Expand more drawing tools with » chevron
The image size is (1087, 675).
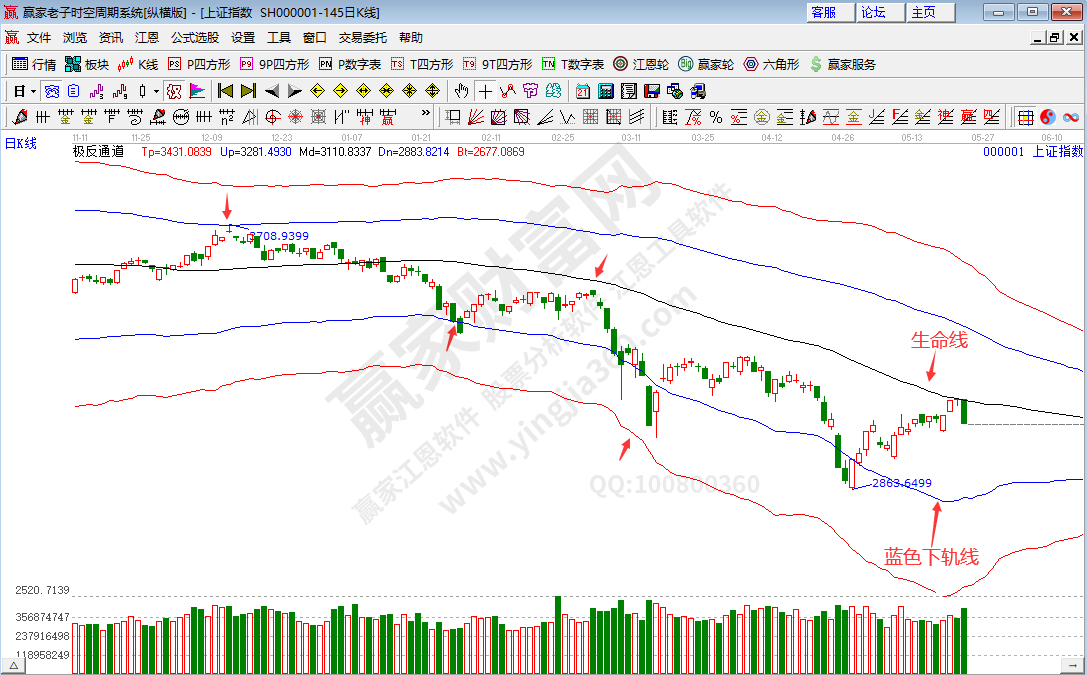click(x=425, y=115)
